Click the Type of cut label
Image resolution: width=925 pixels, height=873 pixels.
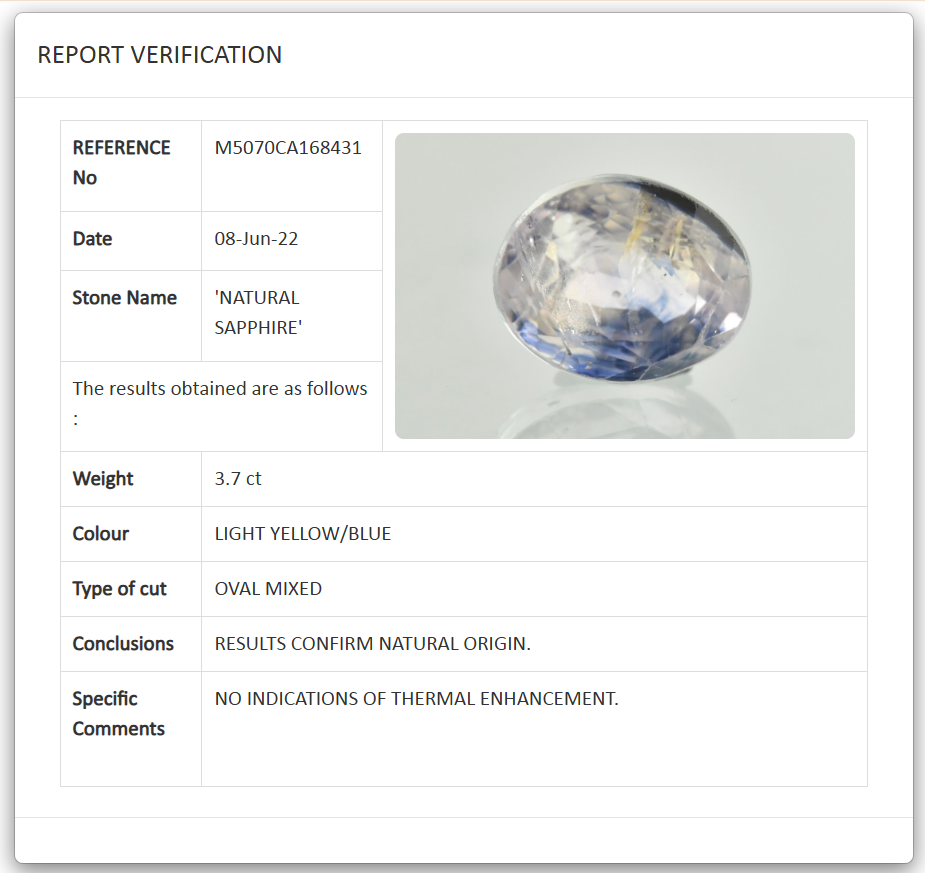point(119,588)
